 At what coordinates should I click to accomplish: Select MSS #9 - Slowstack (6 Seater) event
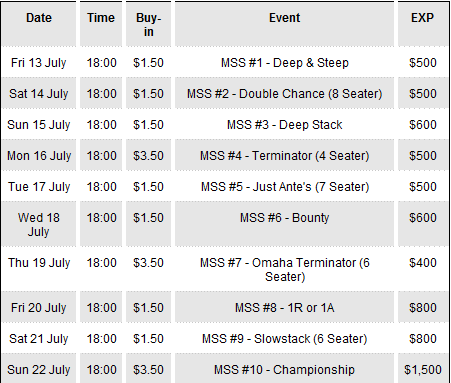click(284, 339)
